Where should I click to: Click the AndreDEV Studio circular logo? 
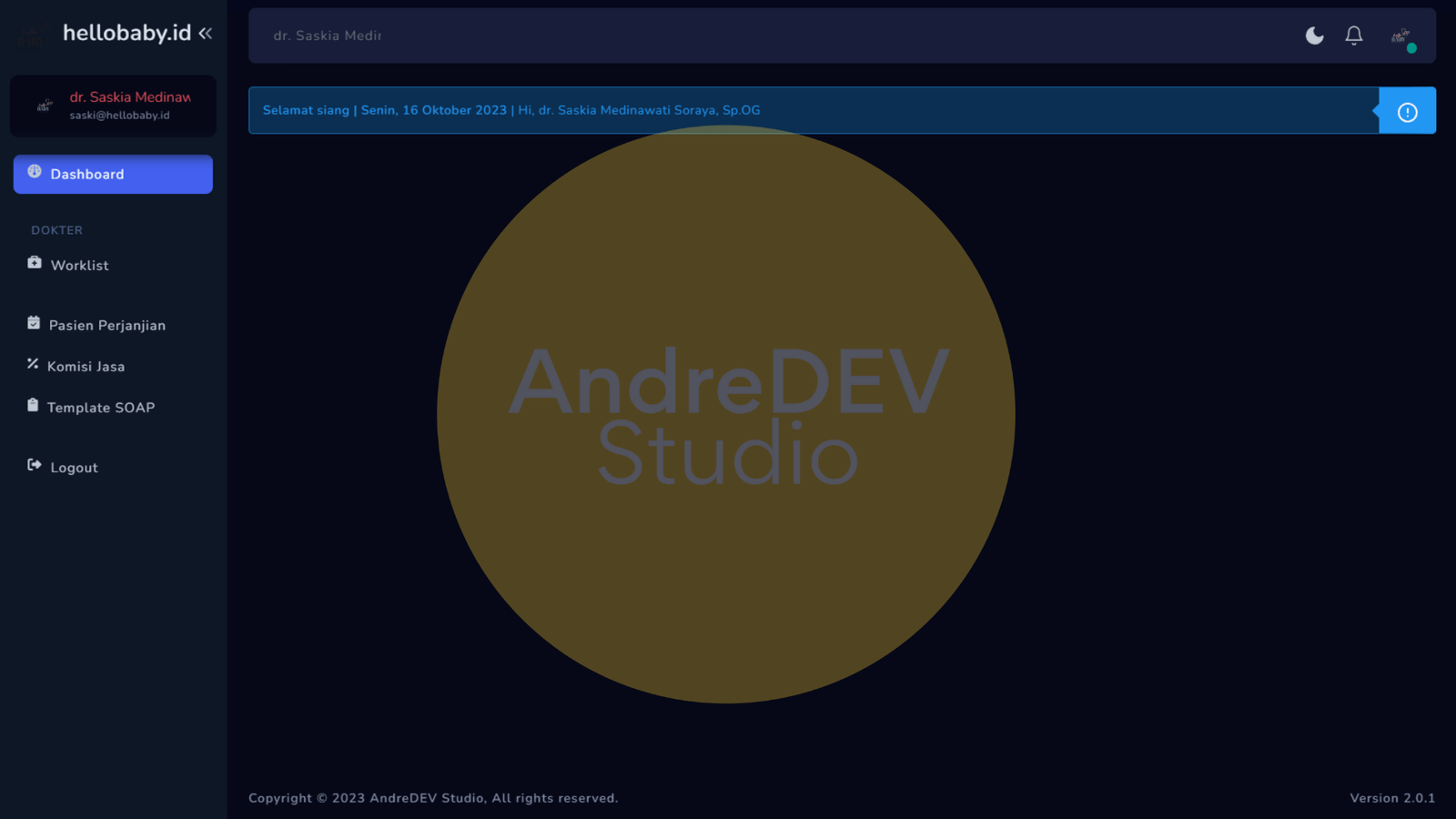coord(726,414)
